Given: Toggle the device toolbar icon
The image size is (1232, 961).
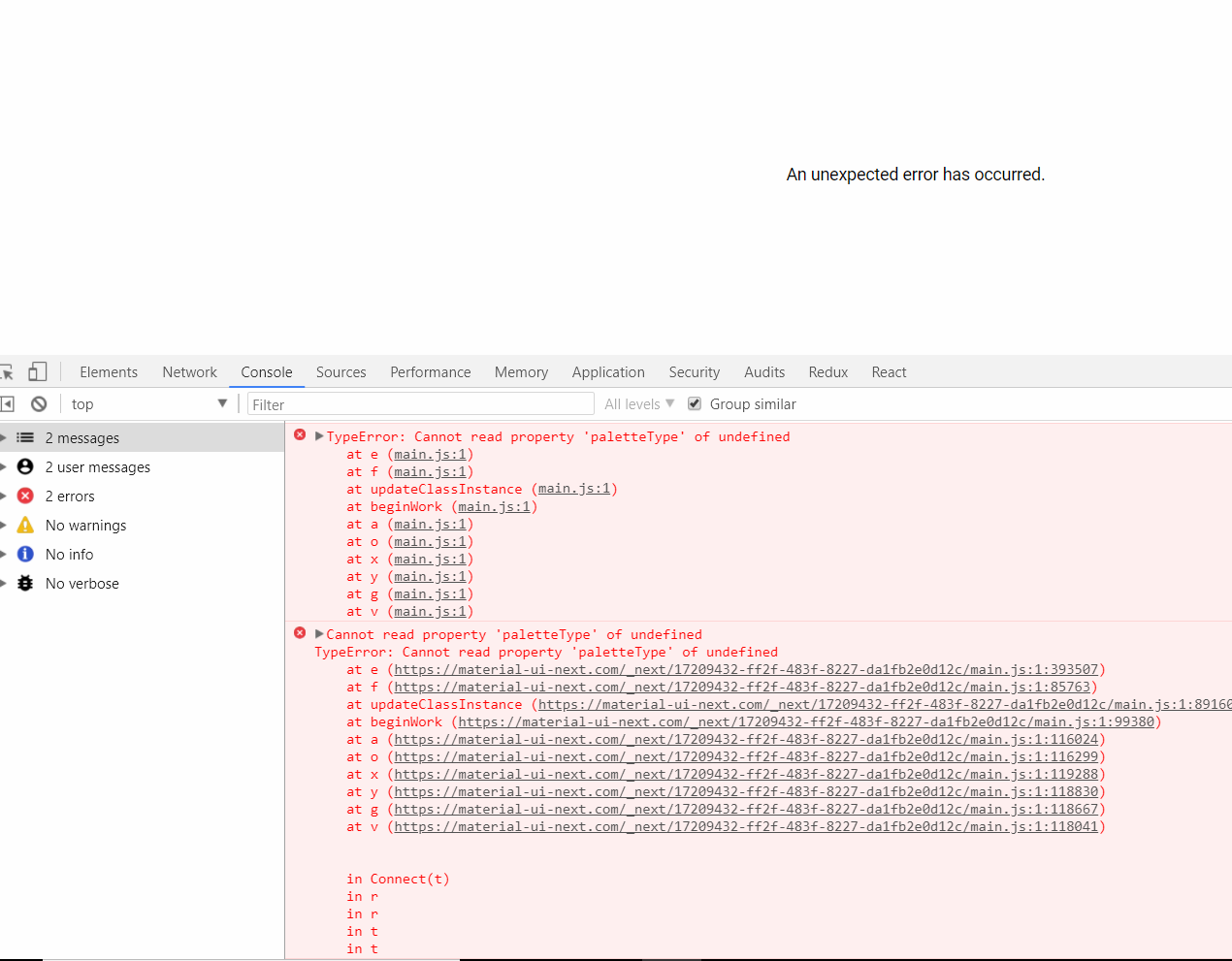Looking at the screenshot, I should click(x=38, y=371).
